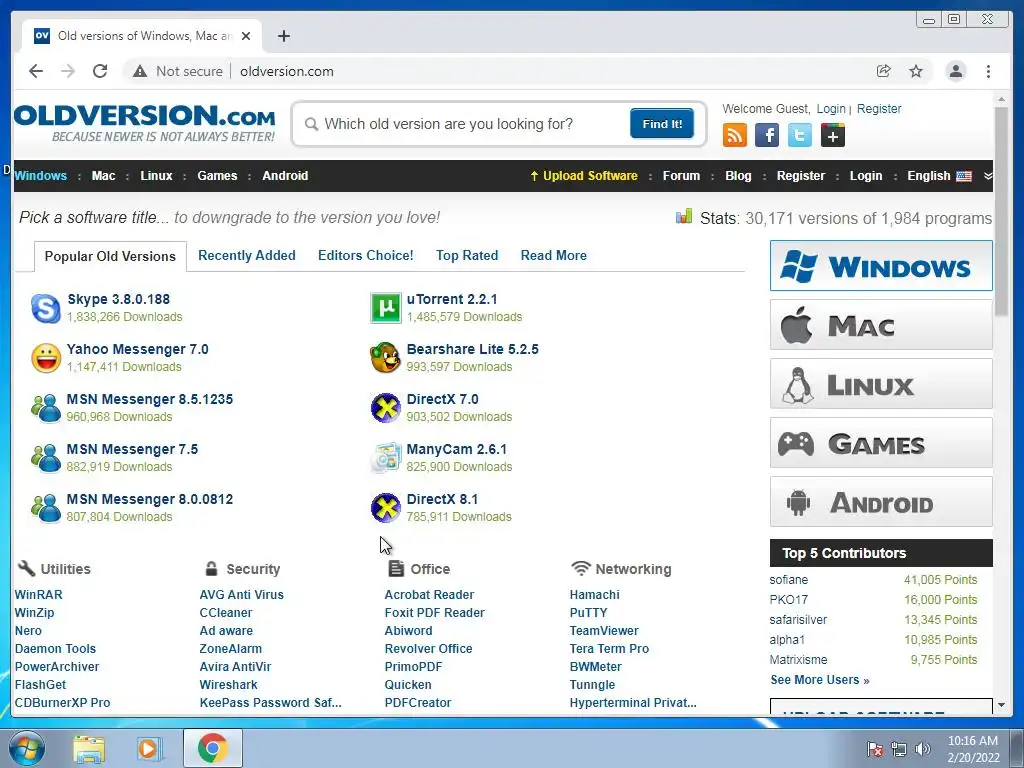The image size is (1024, 768).
Task: Click the stats bar chart icon
Action: 684,216
